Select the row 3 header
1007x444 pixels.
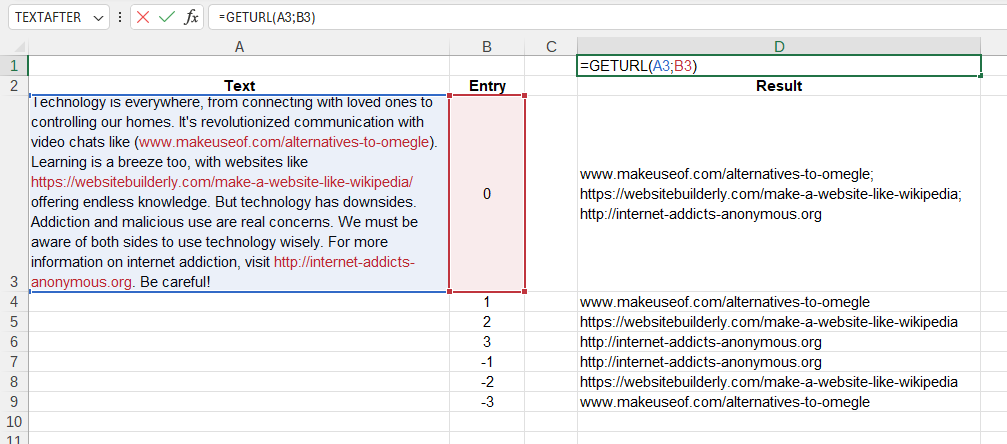[14, 282]
